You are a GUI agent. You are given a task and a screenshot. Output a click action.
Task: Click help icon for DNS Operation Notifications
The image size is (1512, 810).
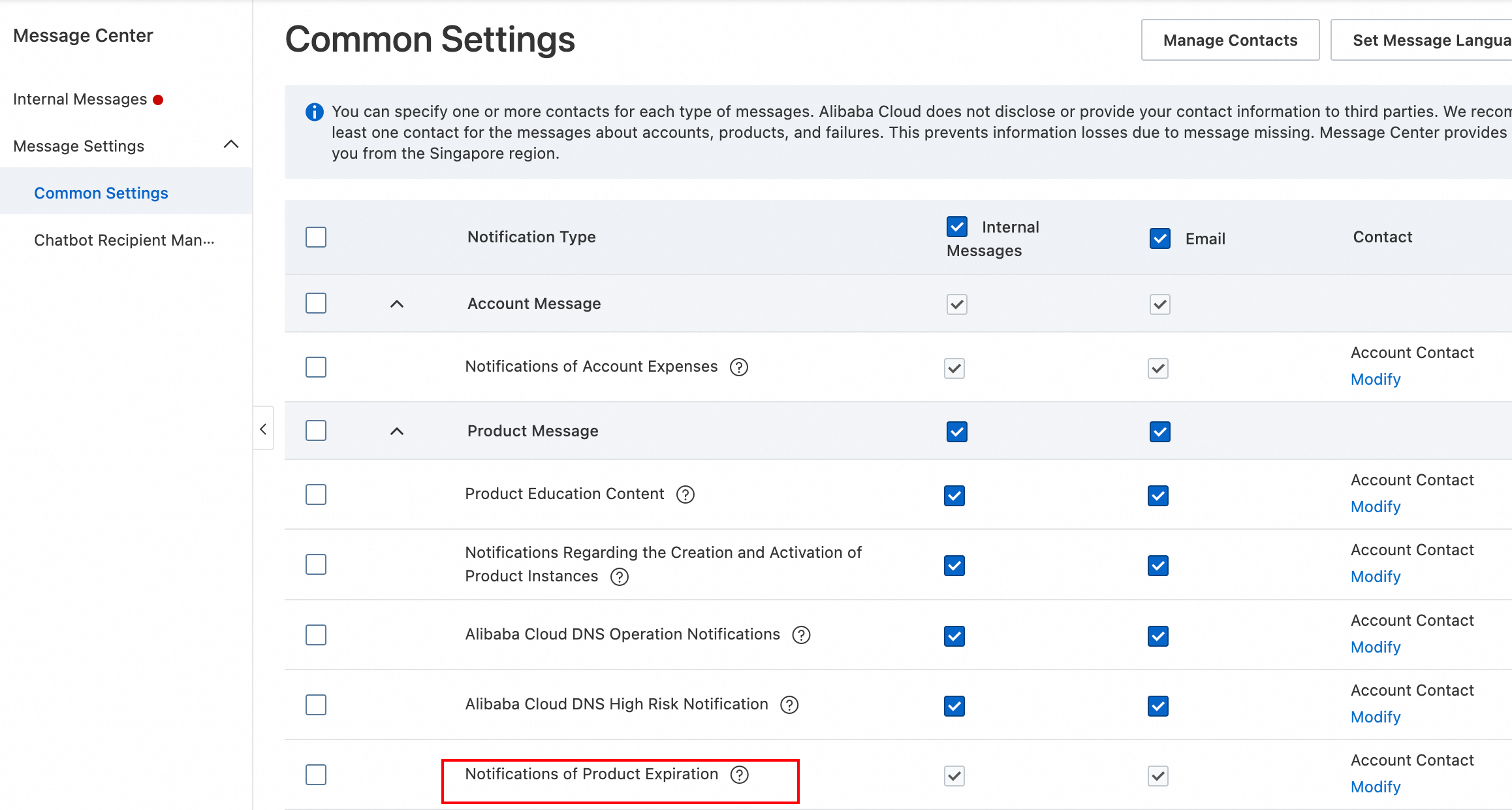pos(801,635)
